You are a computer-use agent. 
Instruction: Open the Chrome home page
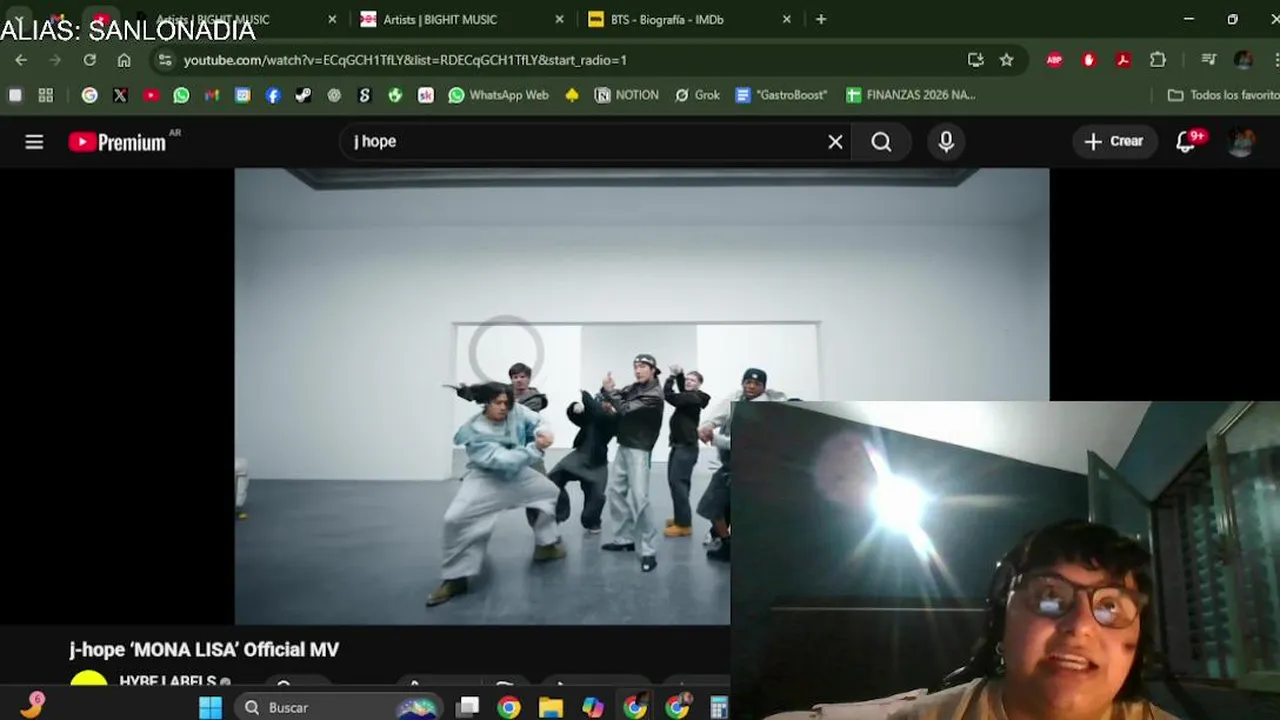pyautogui.click(x=124, y=60)
